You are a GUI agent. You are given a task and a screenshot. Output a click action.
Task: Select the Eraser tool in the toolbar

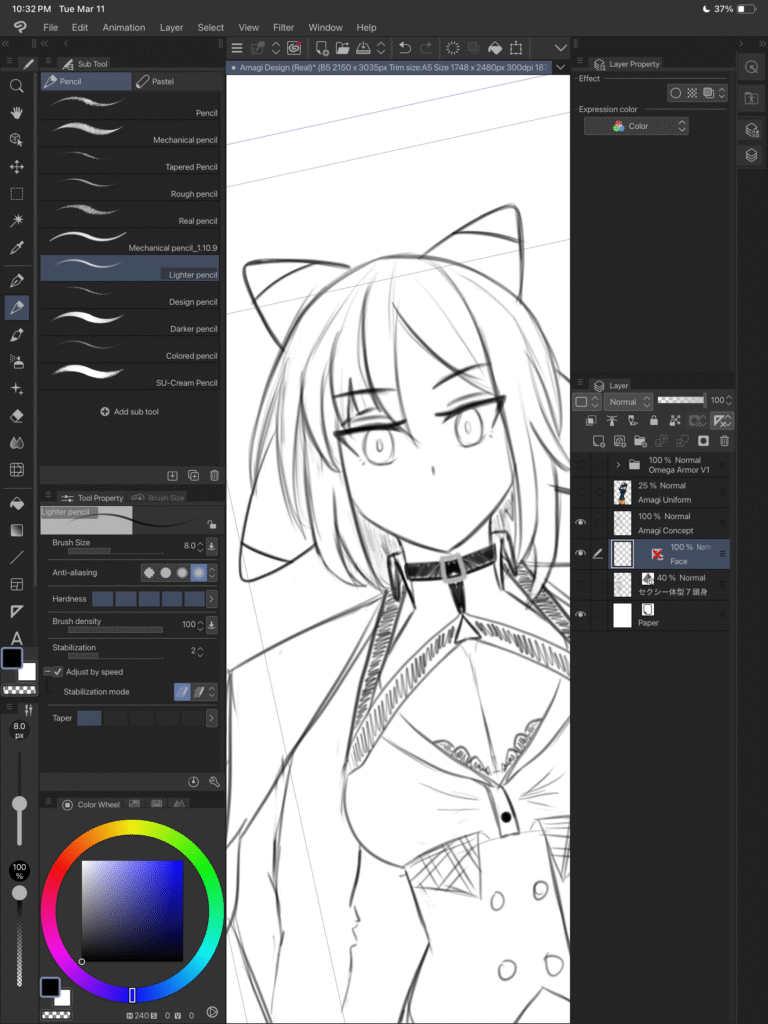click(17, 416)
